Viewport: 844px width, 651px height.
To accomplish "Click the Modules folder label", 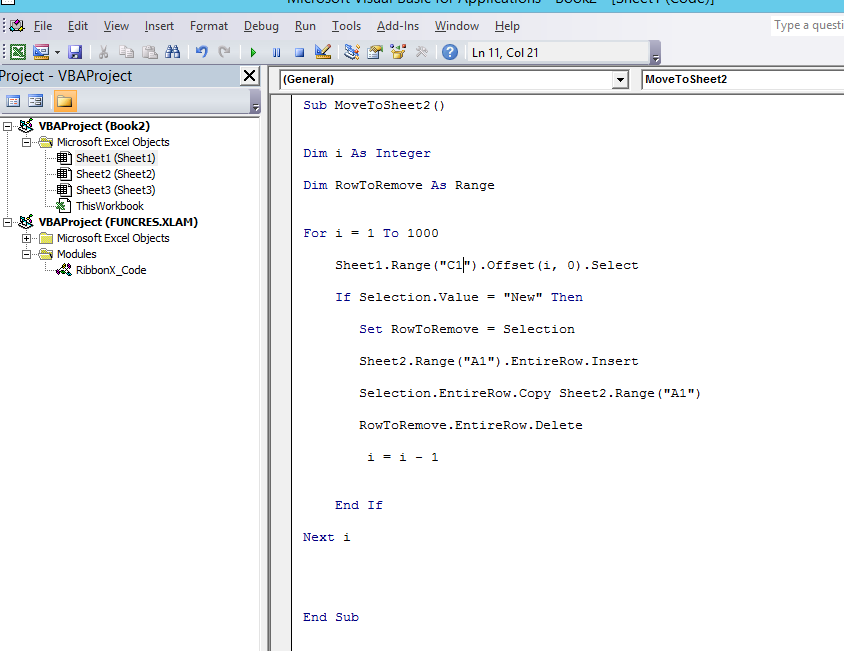I will (76, 254).
